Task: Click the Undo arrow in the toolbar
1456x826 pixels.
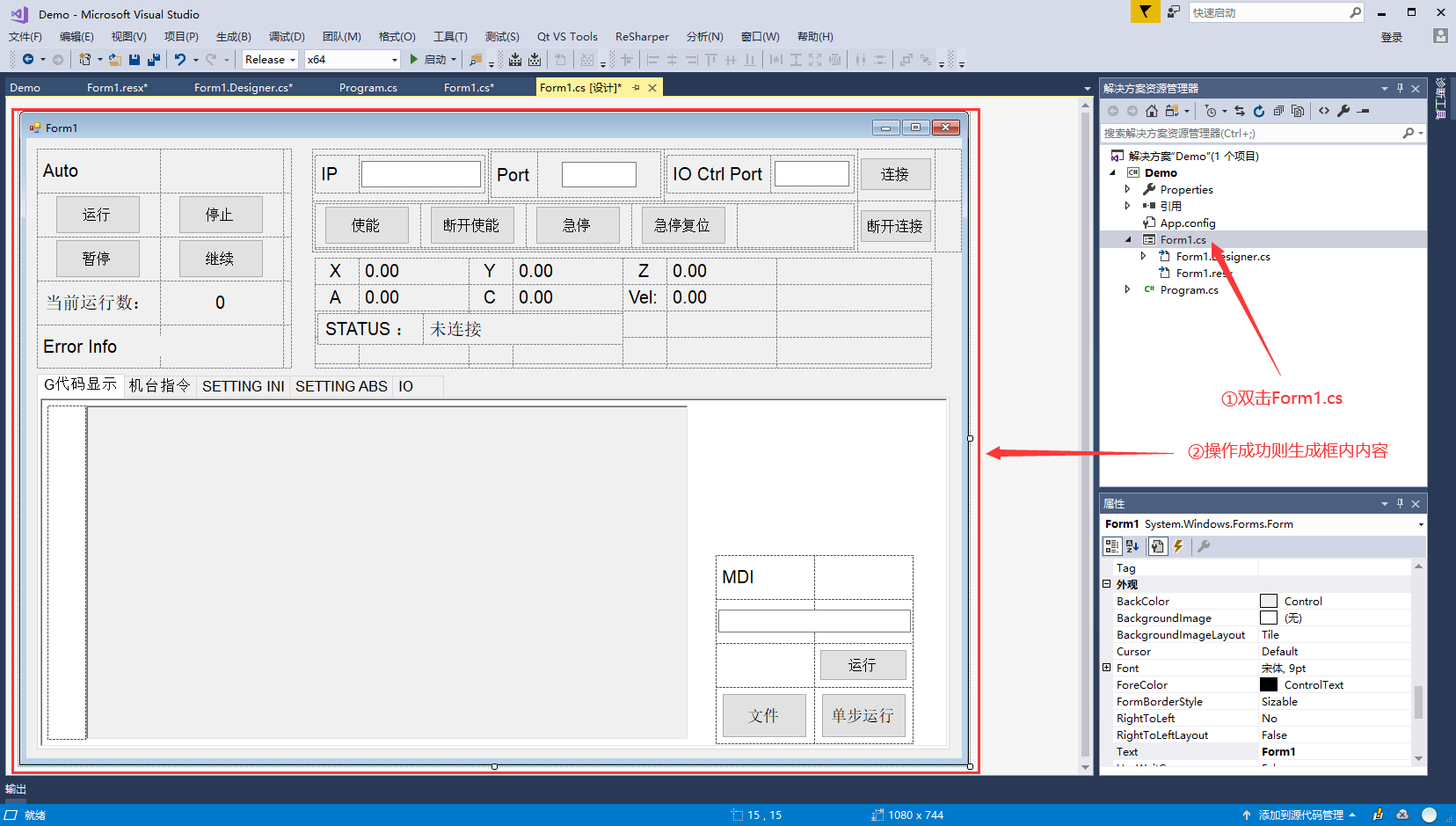Action: click(179, 60)
